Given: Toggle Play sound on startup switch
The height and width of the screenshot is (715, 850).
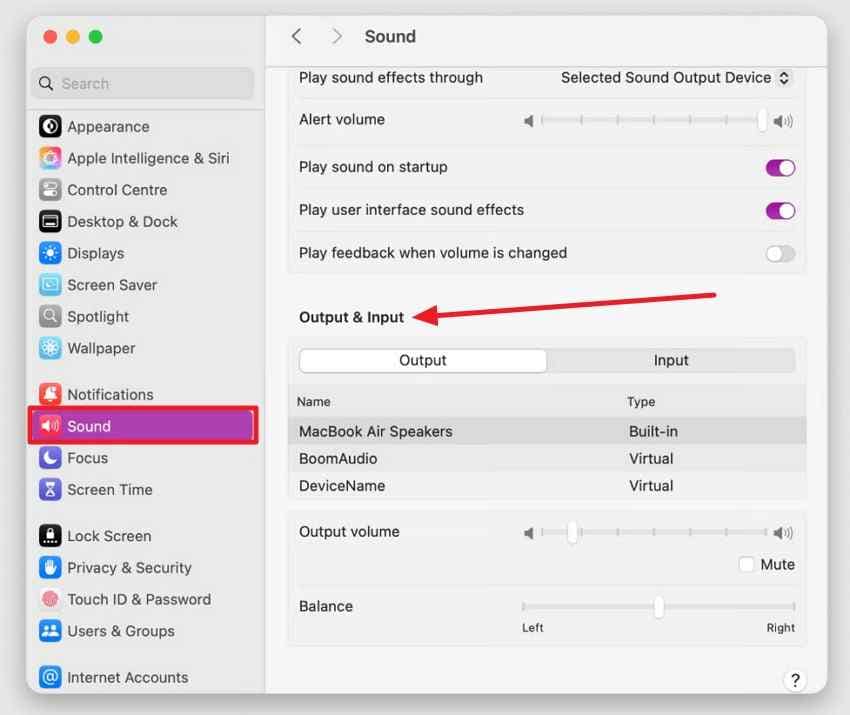Looking at the screenshot, I should (x=780, y=168).
